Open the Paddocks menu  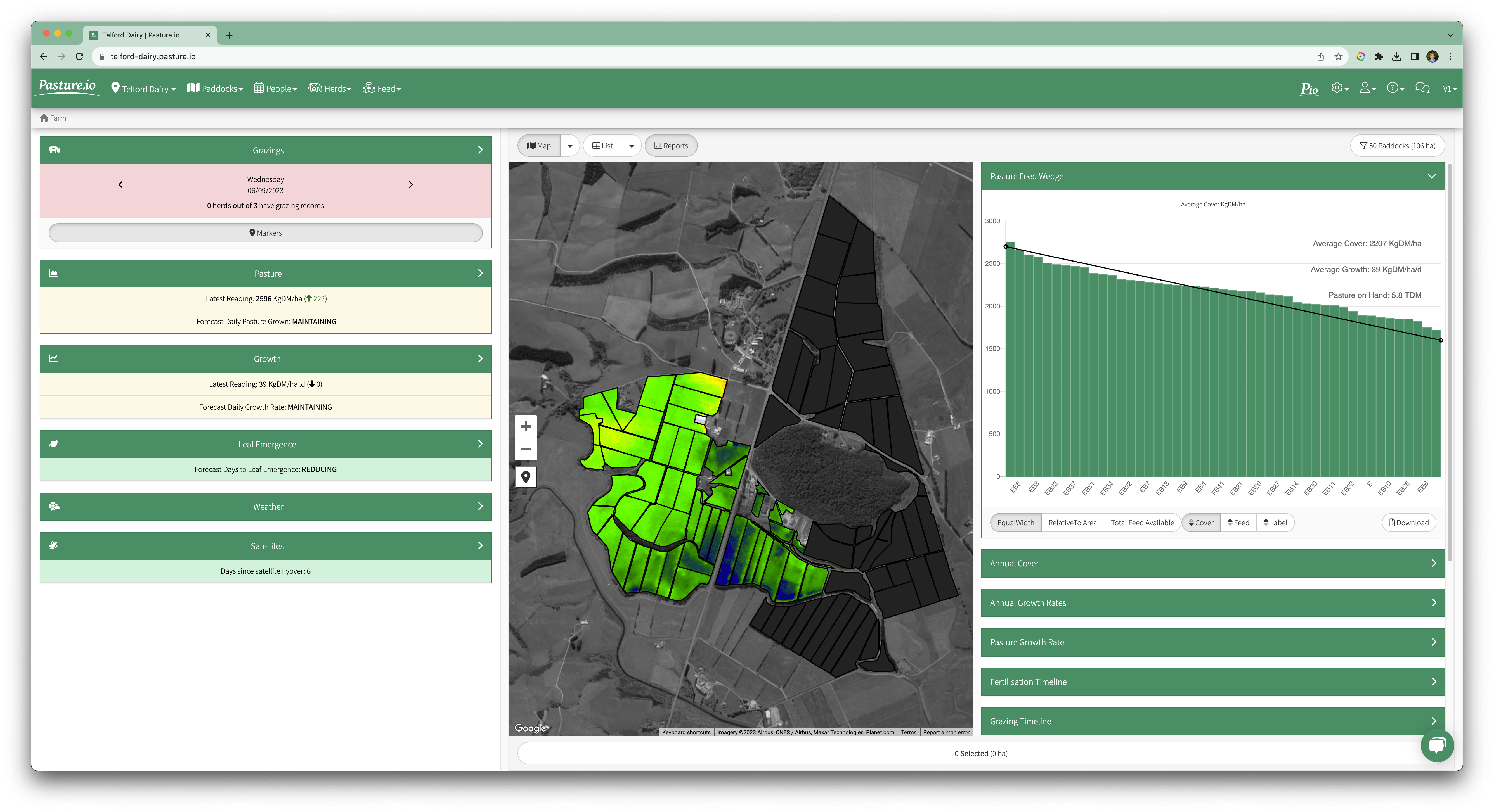(x=215, y=89)
